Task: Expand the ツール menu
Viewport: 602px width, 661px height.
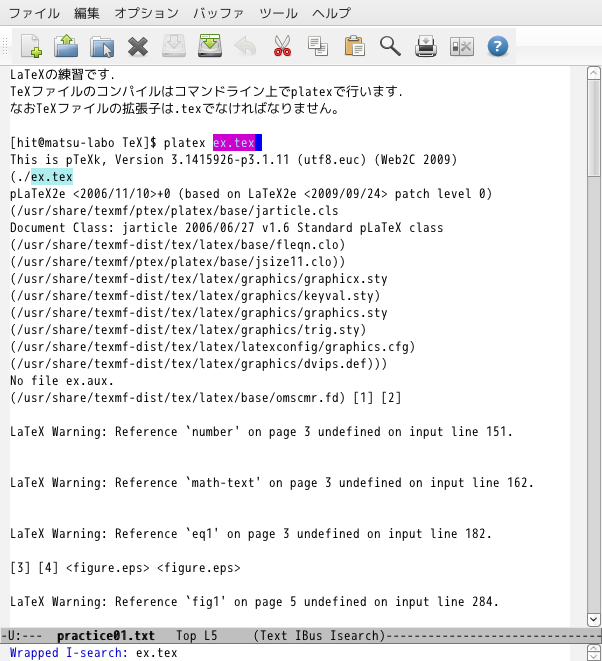Action: (x=278, y=13)
